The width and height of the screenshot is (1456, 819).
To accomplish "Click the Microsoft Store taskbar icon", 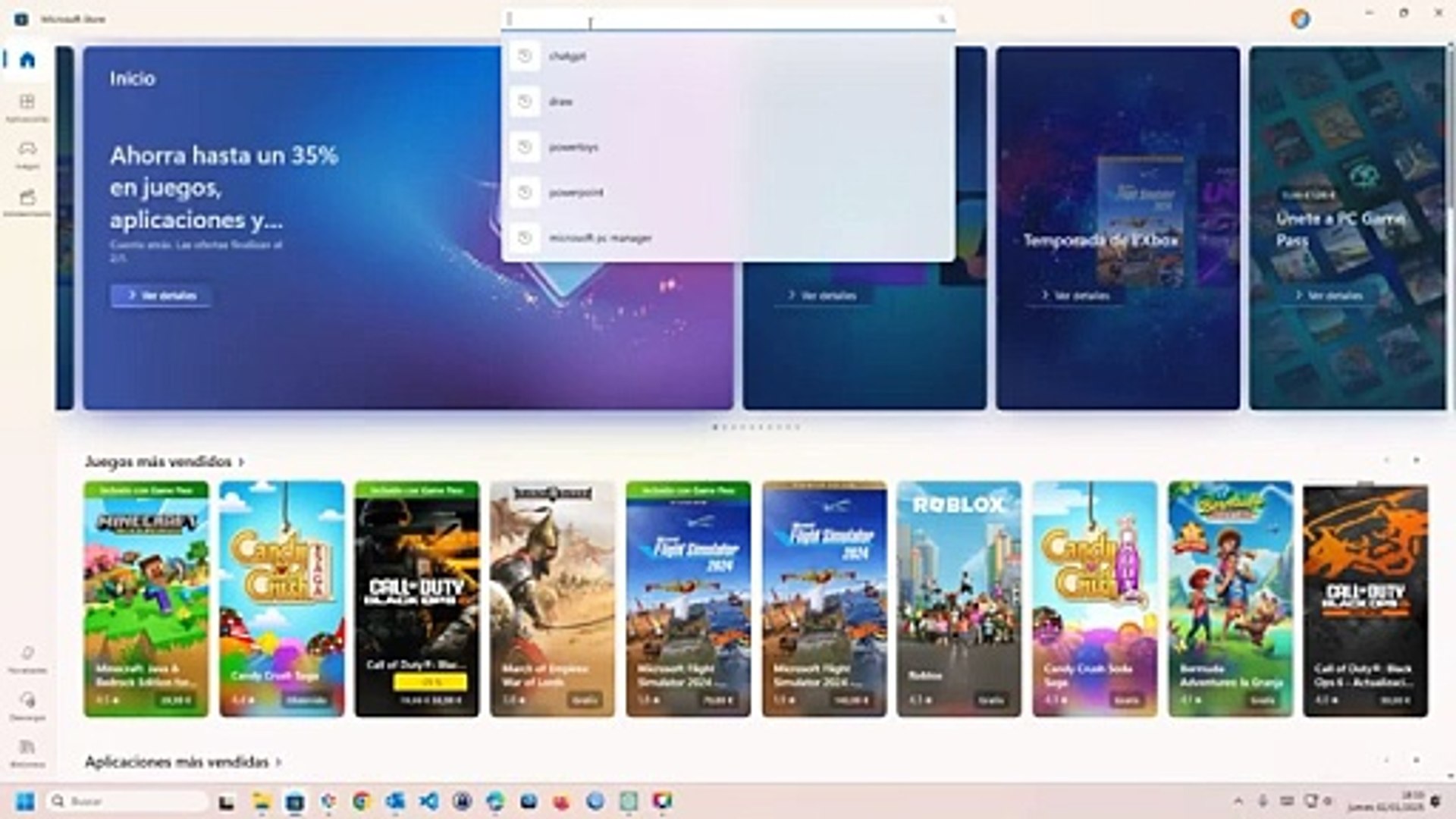I will 294,802.
